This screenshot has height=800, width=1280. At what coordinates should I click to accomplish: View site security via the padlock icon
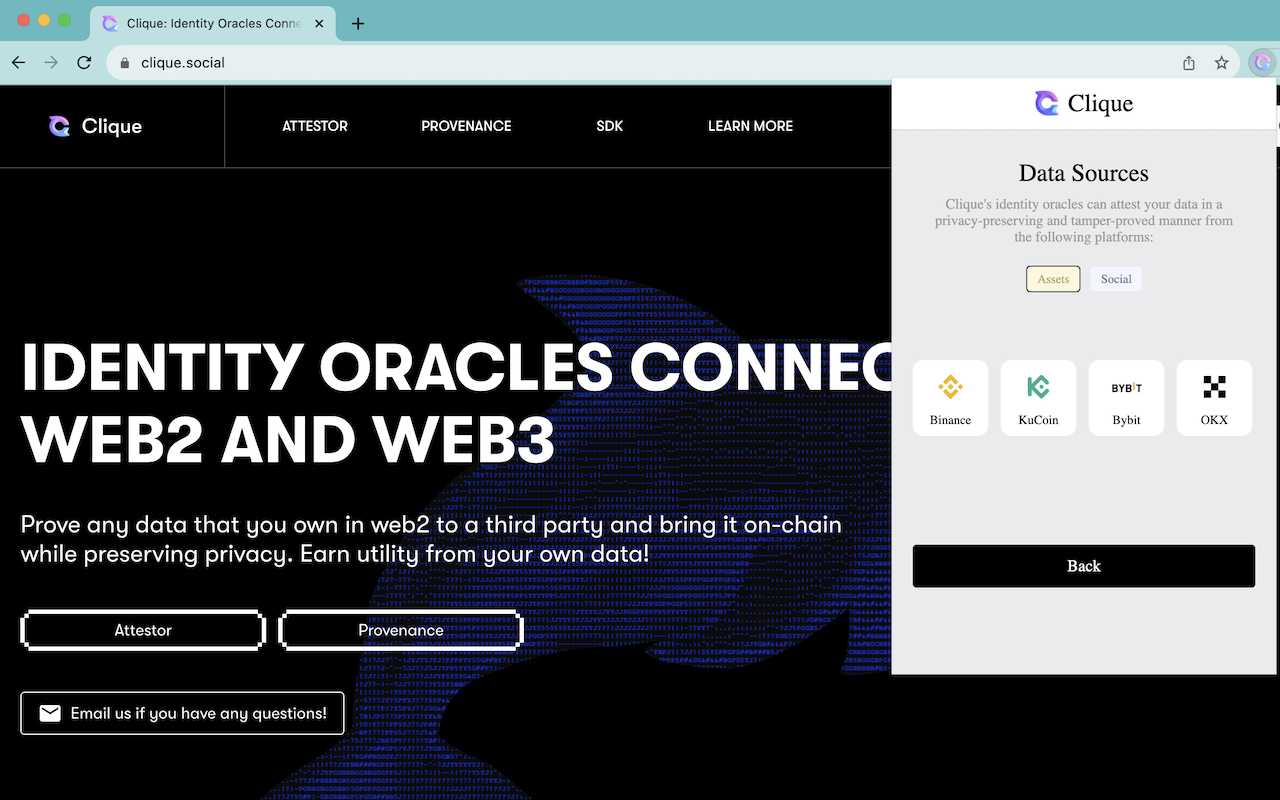pos(124,62)
